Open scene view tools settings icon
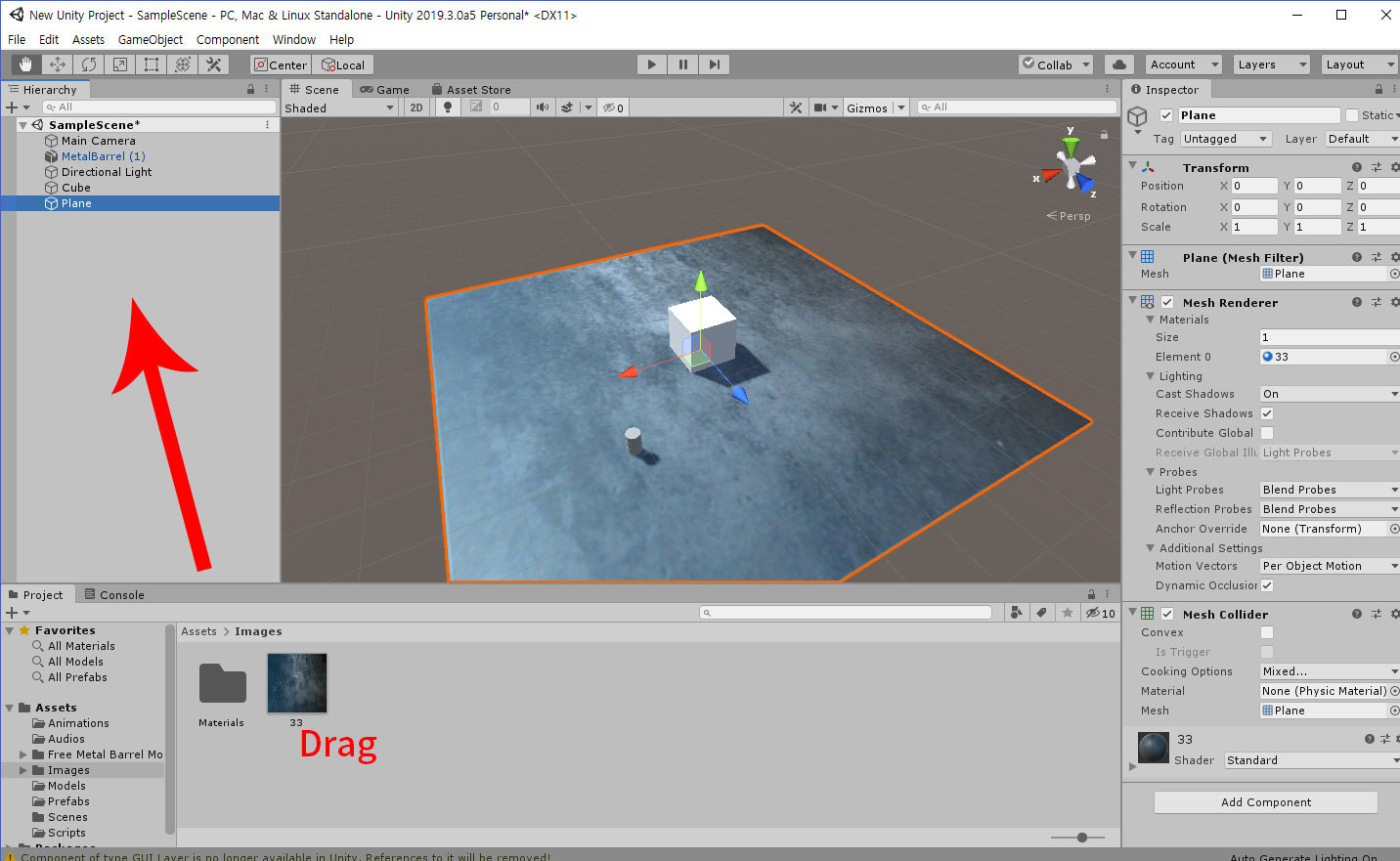This screenshot has width=1400, height=861. (x=796, y=108)
